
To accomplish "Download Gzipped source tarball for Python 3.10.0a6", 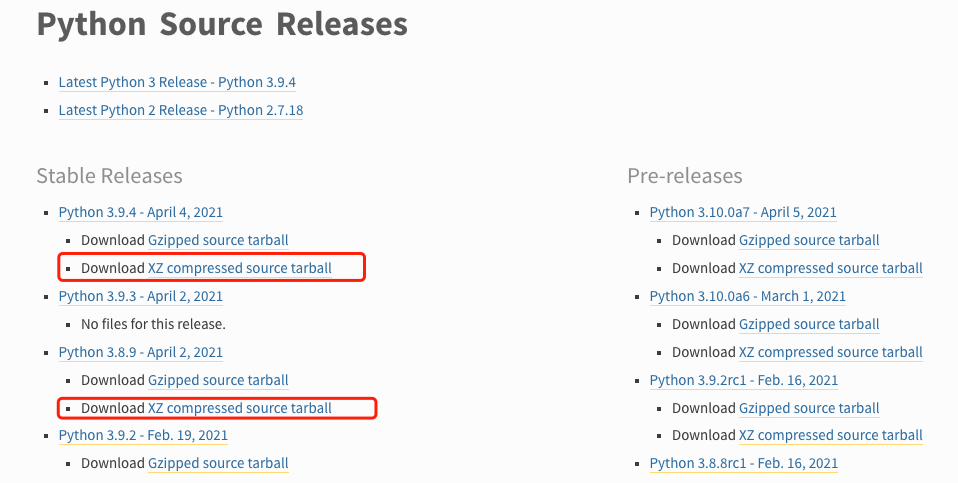I will [809, 324].
